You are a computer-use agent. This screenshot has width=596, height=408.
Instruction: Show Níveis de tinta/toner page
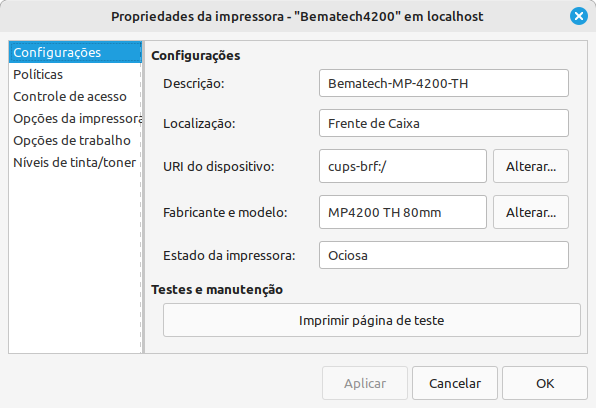point(75,162)
